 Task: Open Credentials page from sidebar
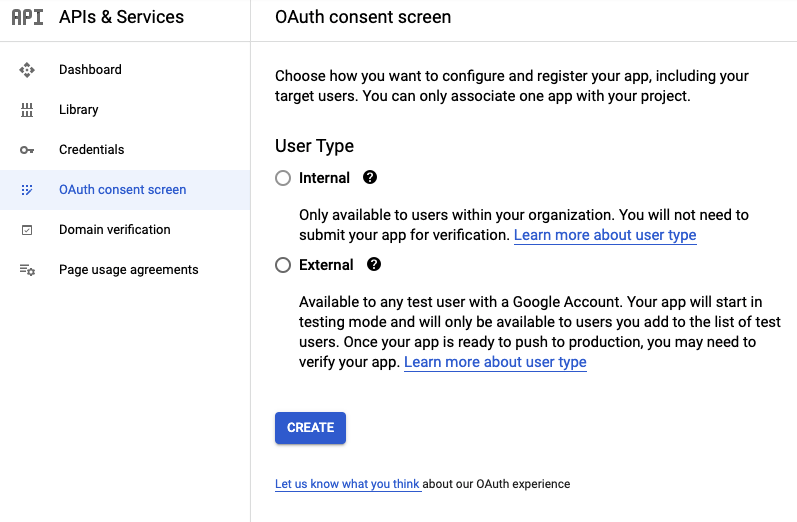(125, 150)
